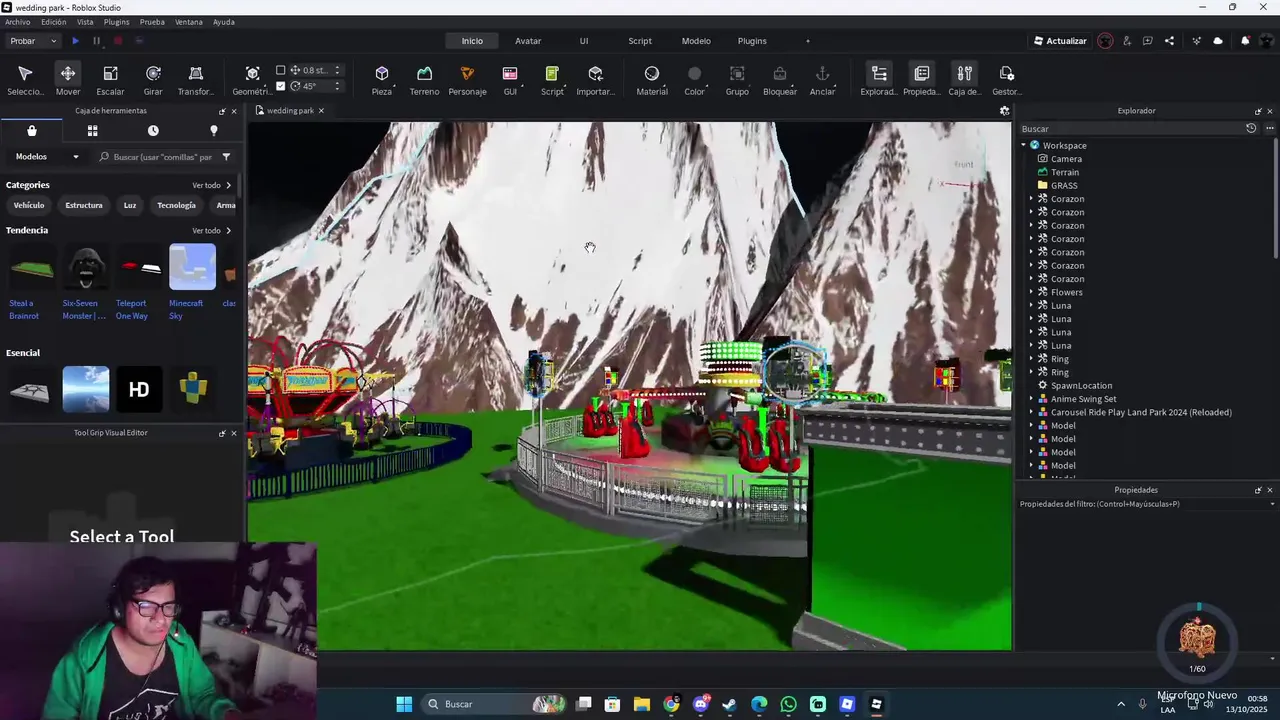Select the Tecnología category chip
1280x720 pixels.
coord(176,205)
